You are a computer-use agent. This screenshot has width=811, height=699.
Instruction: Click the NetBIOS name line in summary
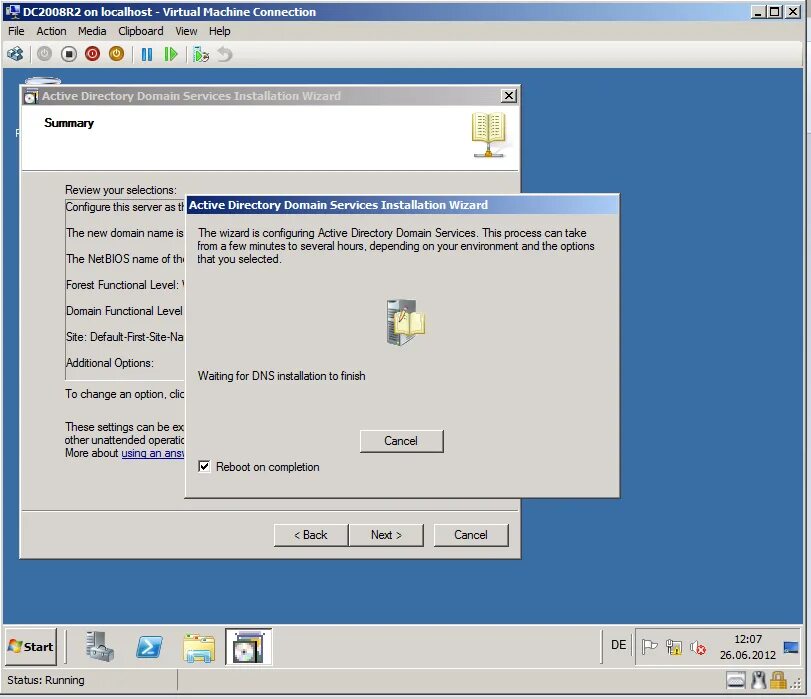[x=125, y=259]
